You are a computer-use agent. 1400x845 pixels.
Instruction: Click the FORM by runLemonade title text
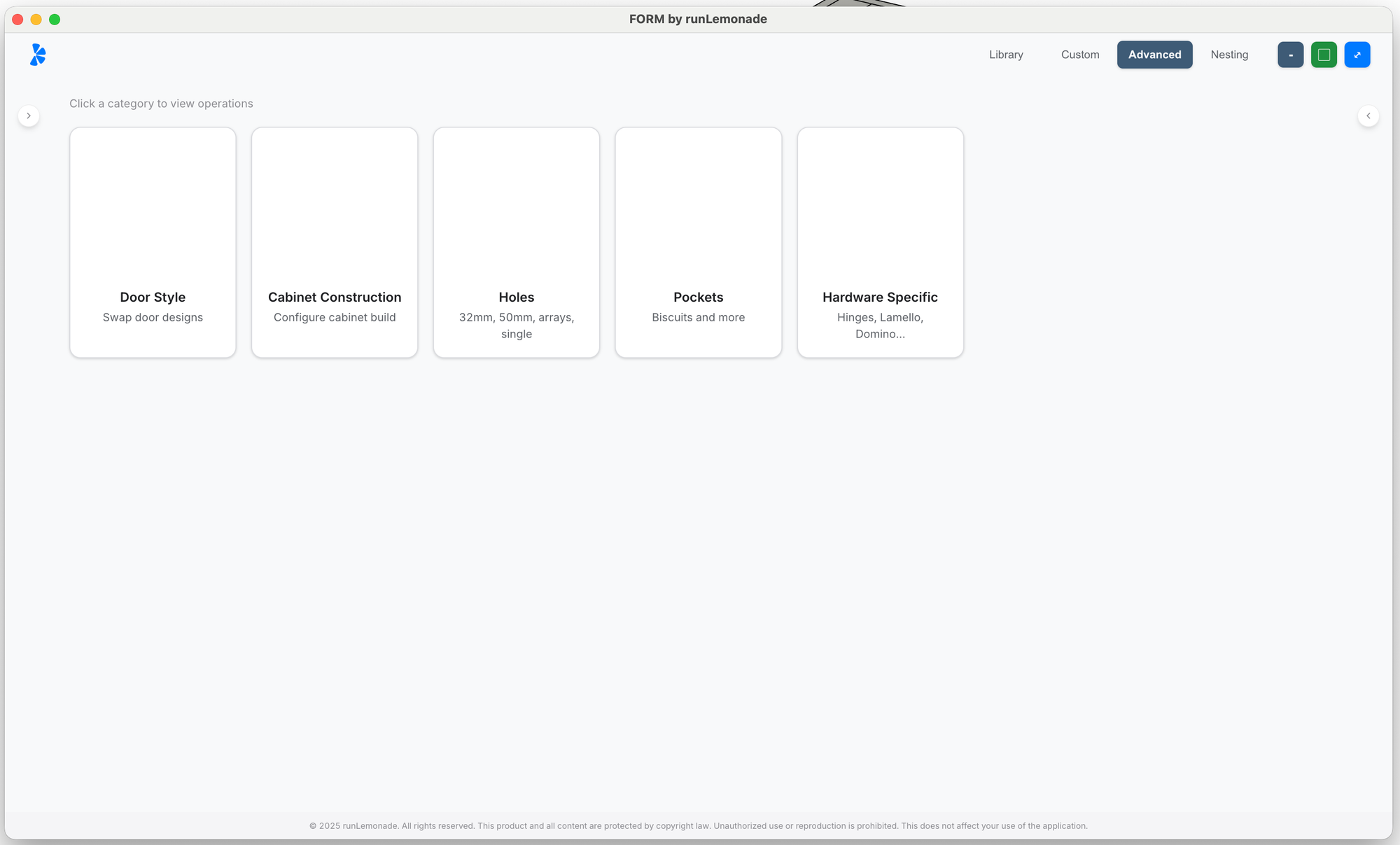(698, 19)
